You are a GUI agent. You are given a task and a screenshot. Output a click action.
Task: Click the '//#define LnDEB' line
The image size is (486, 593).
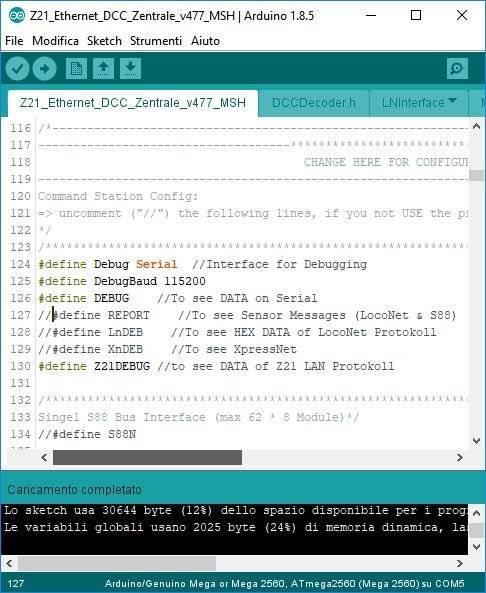[x=237, y=332]
